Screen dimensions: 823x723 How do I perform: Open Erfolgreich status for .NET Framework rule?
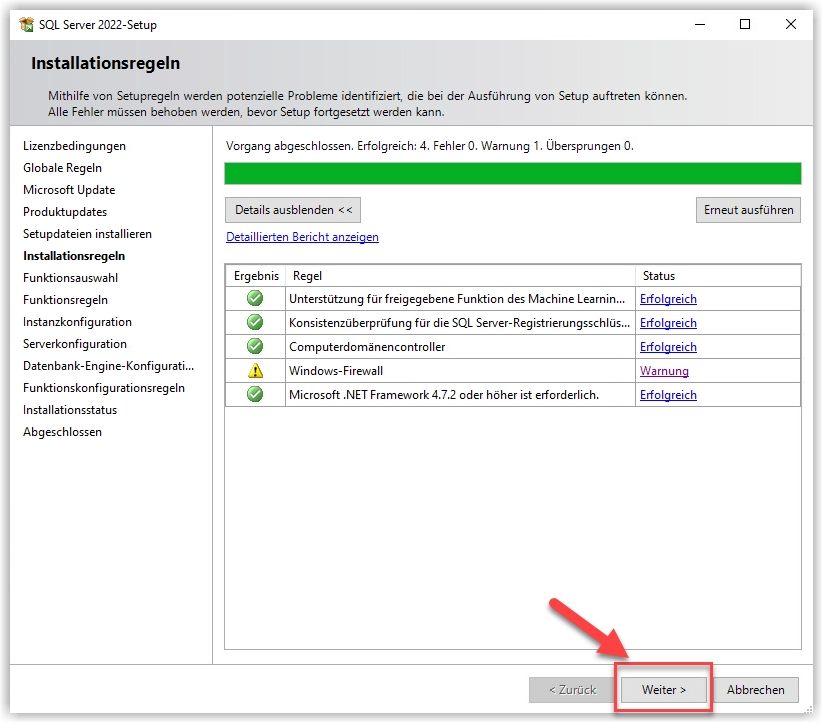click(x=668, y=395)
